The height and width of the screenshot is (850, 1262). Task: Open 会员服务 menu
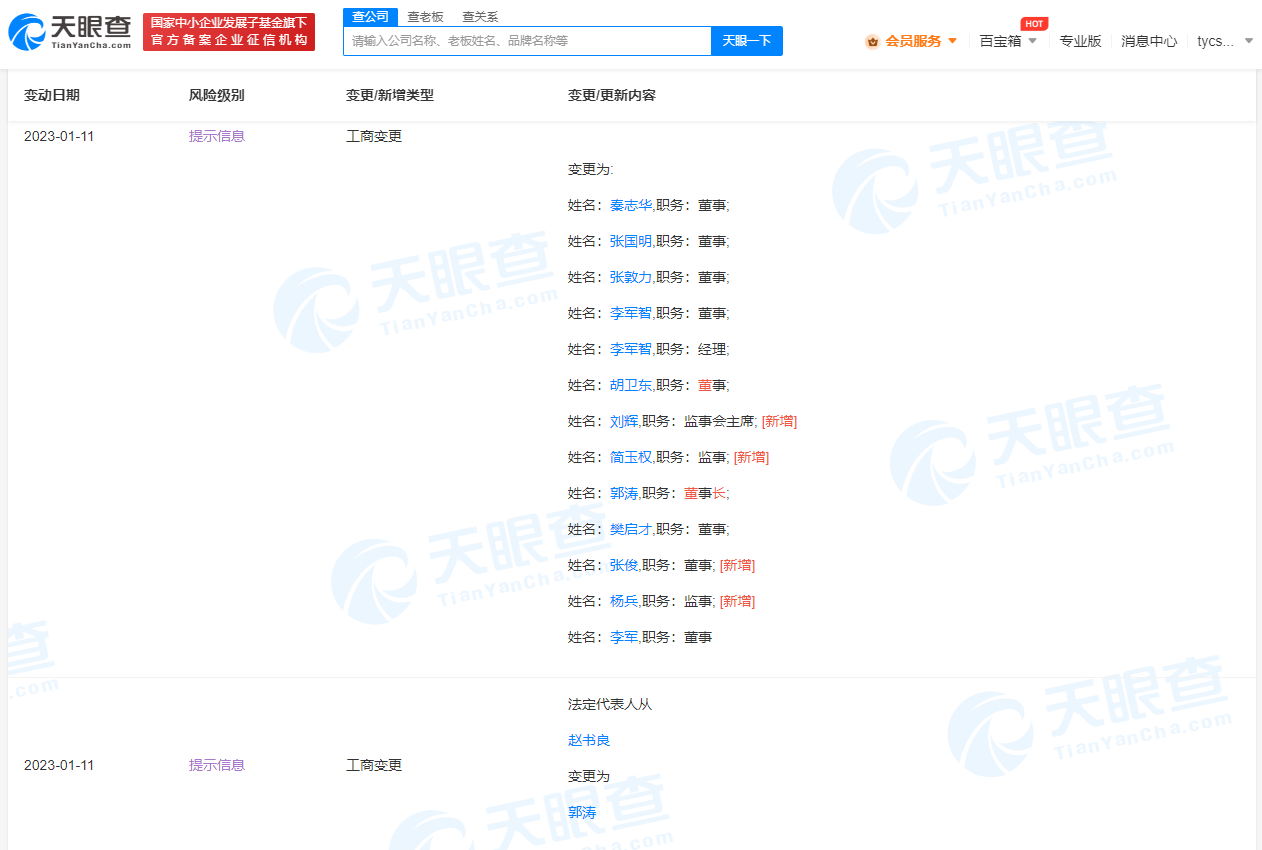[913, 41]
